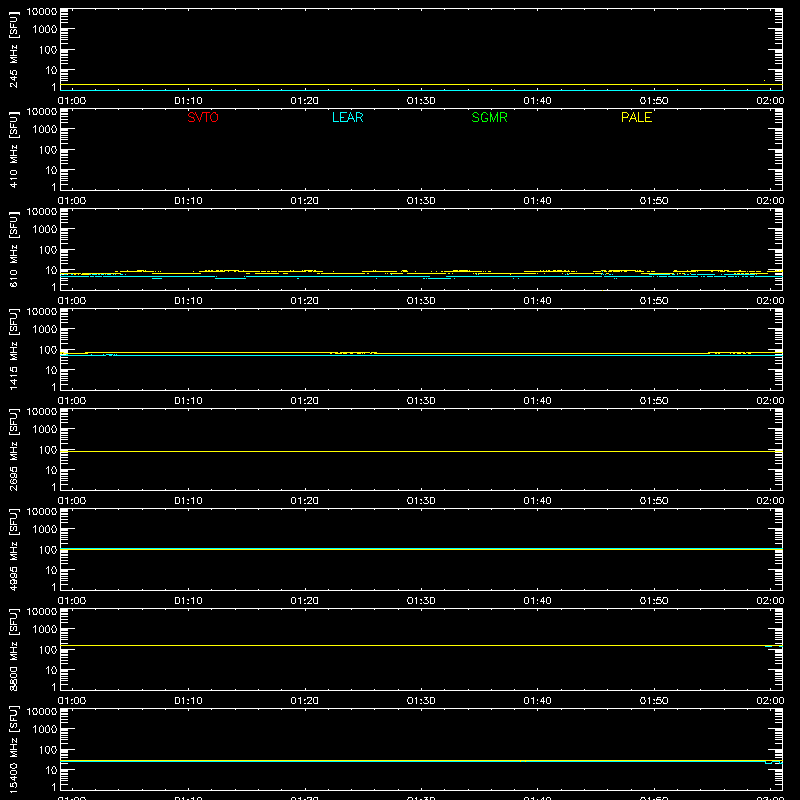Click the cyan LEAR trace in the 245 MHz plot
800x800 pixels.
[x=421, y=90]
